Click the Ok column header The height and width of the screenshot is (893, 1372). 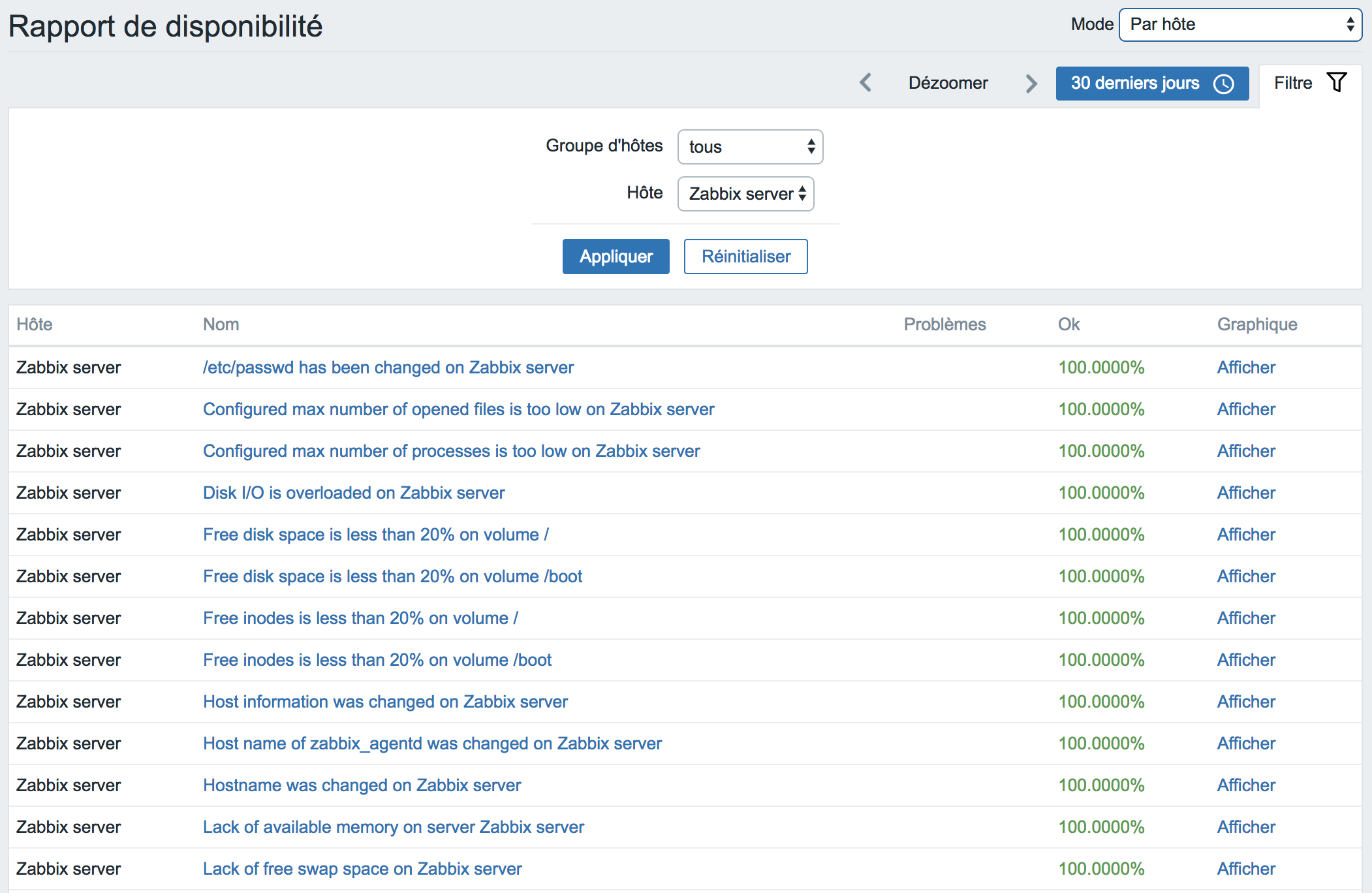pos(1068,324)
